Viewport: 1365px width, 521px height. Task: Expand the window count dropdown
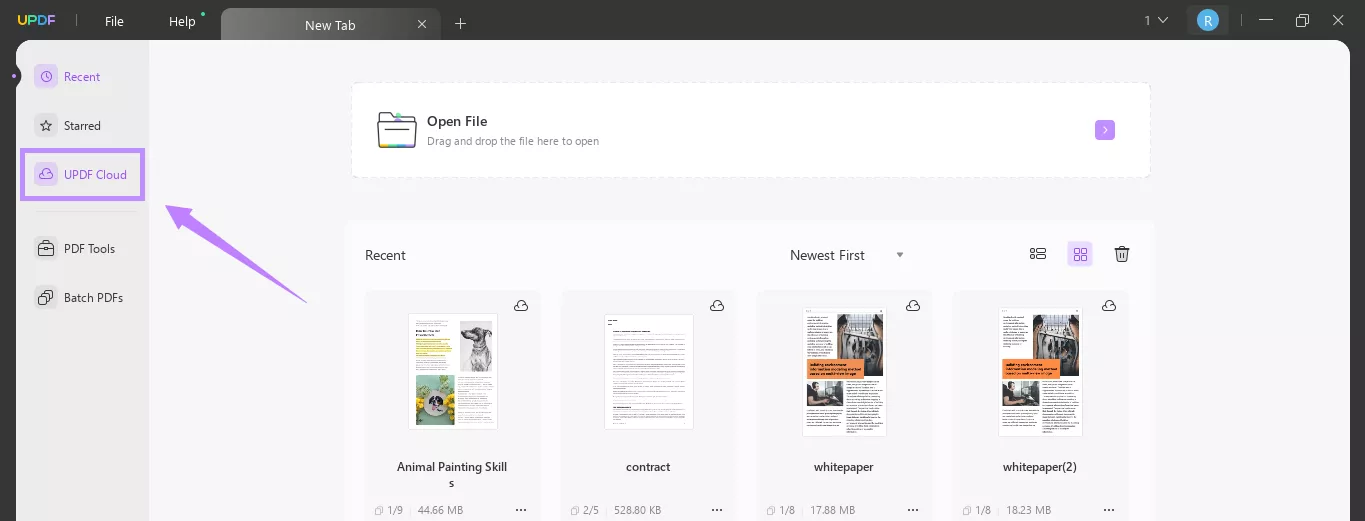coord(1156,20)
